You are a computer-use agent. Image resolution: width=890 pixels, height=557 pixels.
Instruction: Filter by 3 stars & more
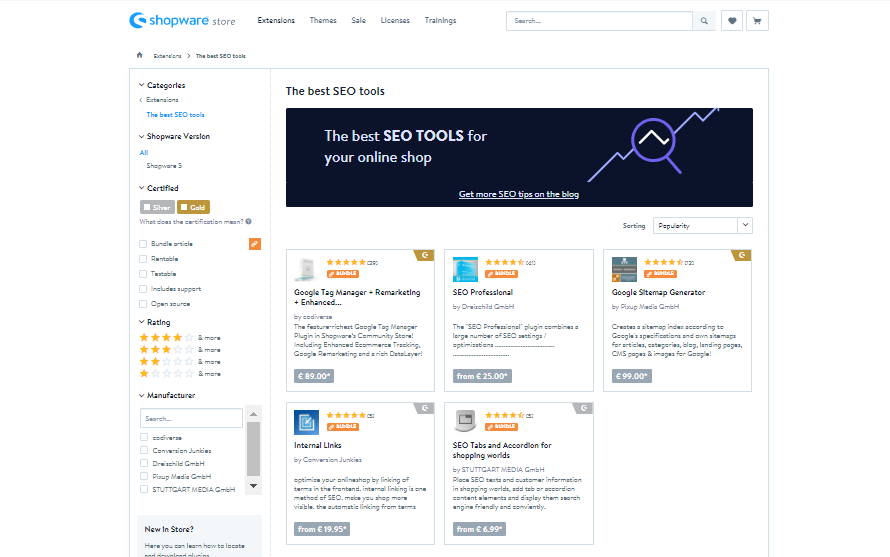point(180,350)
